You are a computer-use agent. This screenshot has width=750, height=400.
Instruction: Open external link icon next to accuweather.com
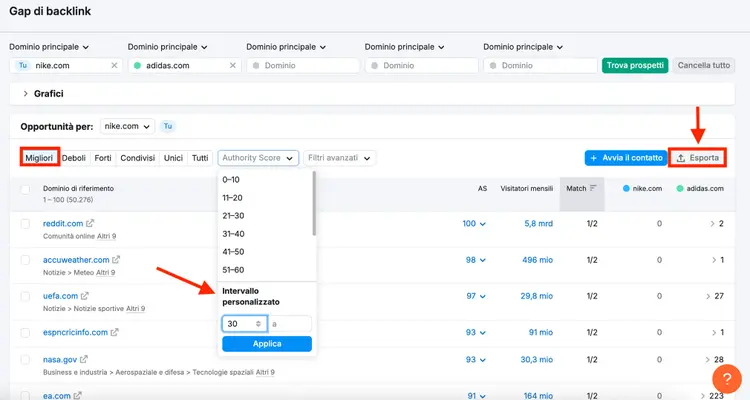coord(116,259)
